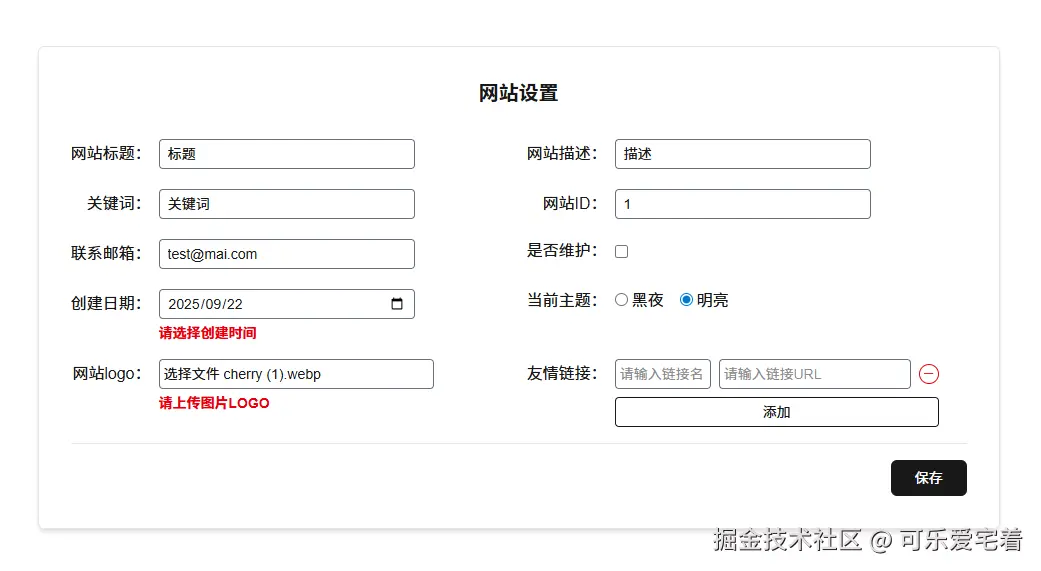Screen dimensions: 1041x571
Task: Click the 请输入链接URL input
Action: pyautogui.click(x=814, y=374)
